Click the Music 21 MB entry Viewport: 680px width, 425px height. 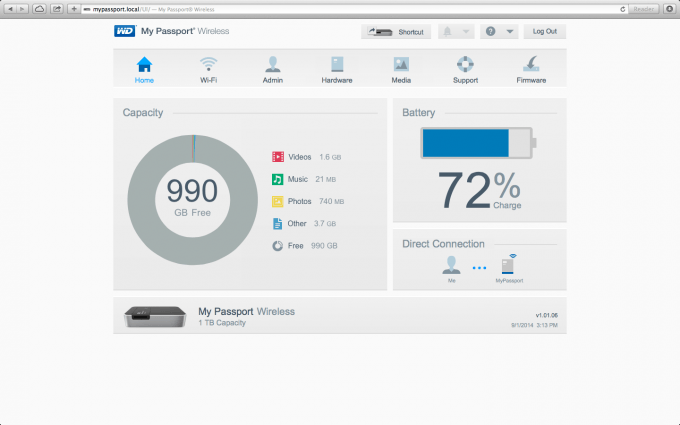pyautogui.click(x=304, y=179)
